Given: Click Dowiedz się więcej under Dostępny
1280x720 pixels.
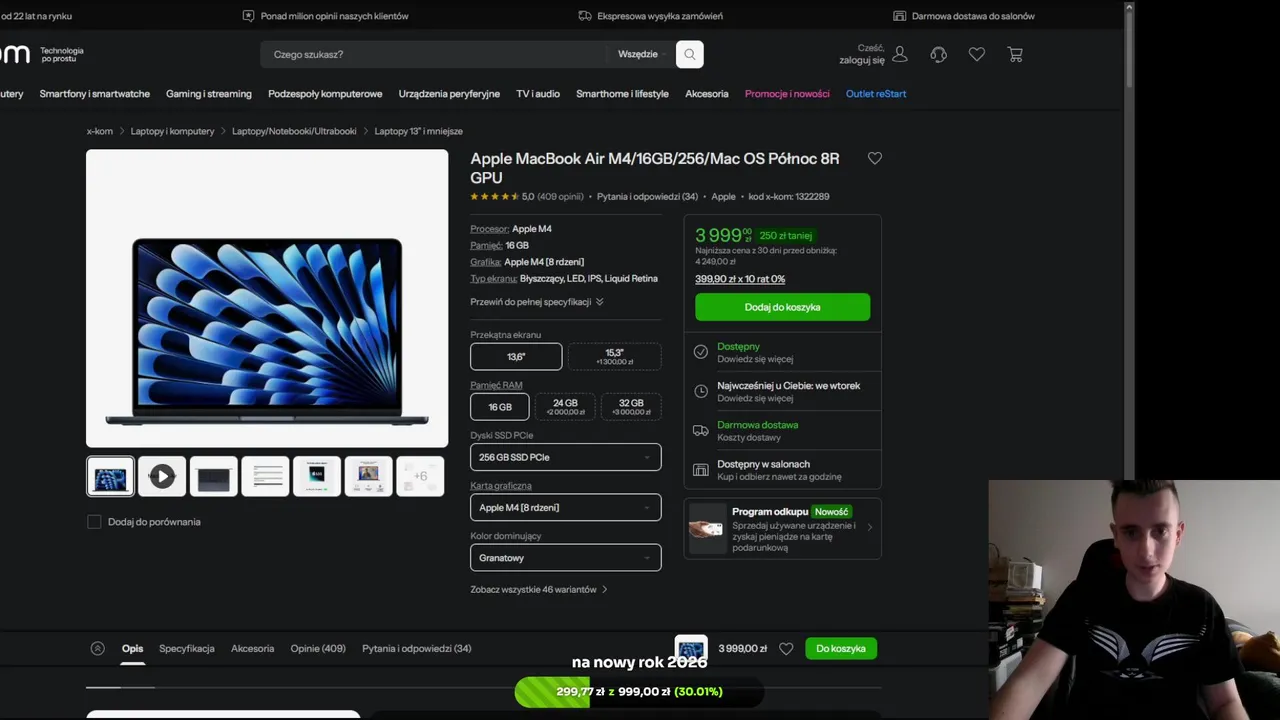Looking at the screenshot, I should coord(755,359).
